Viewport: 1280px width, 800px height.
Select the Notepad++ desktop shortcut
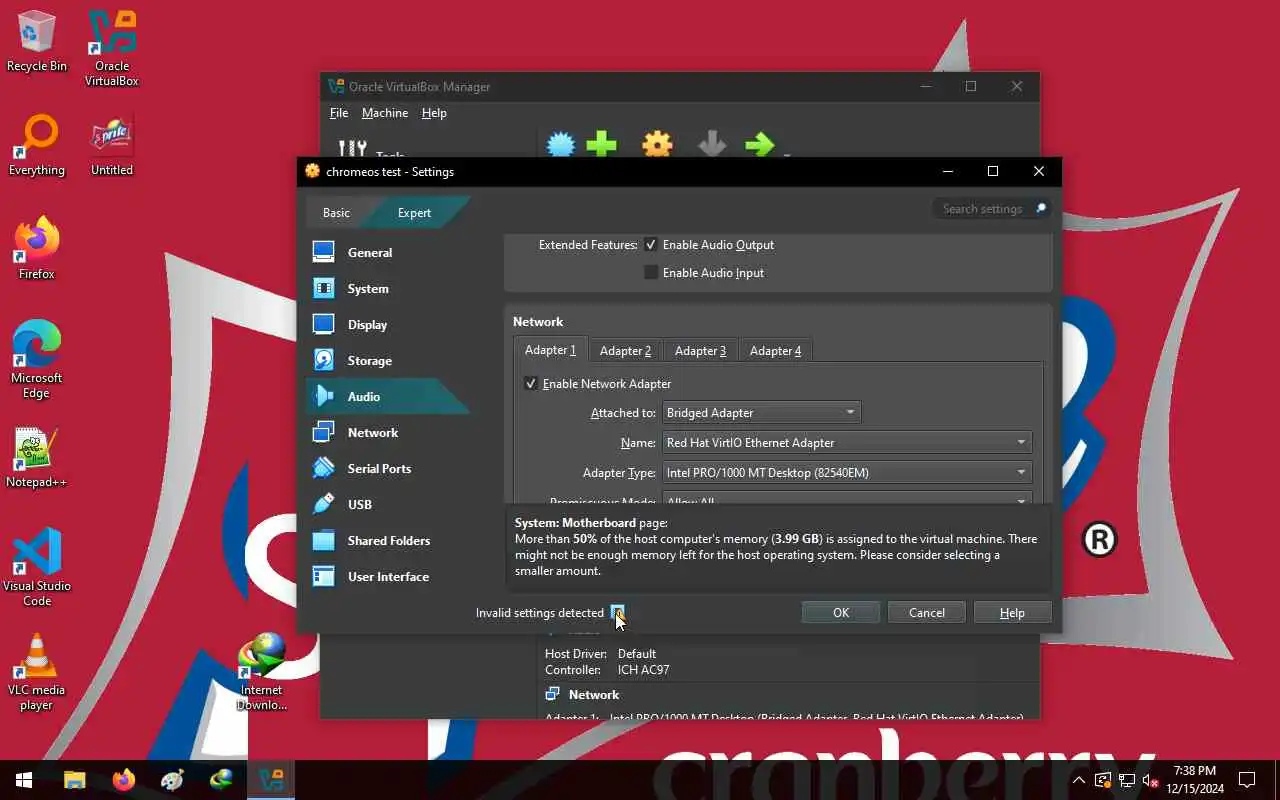37,458
